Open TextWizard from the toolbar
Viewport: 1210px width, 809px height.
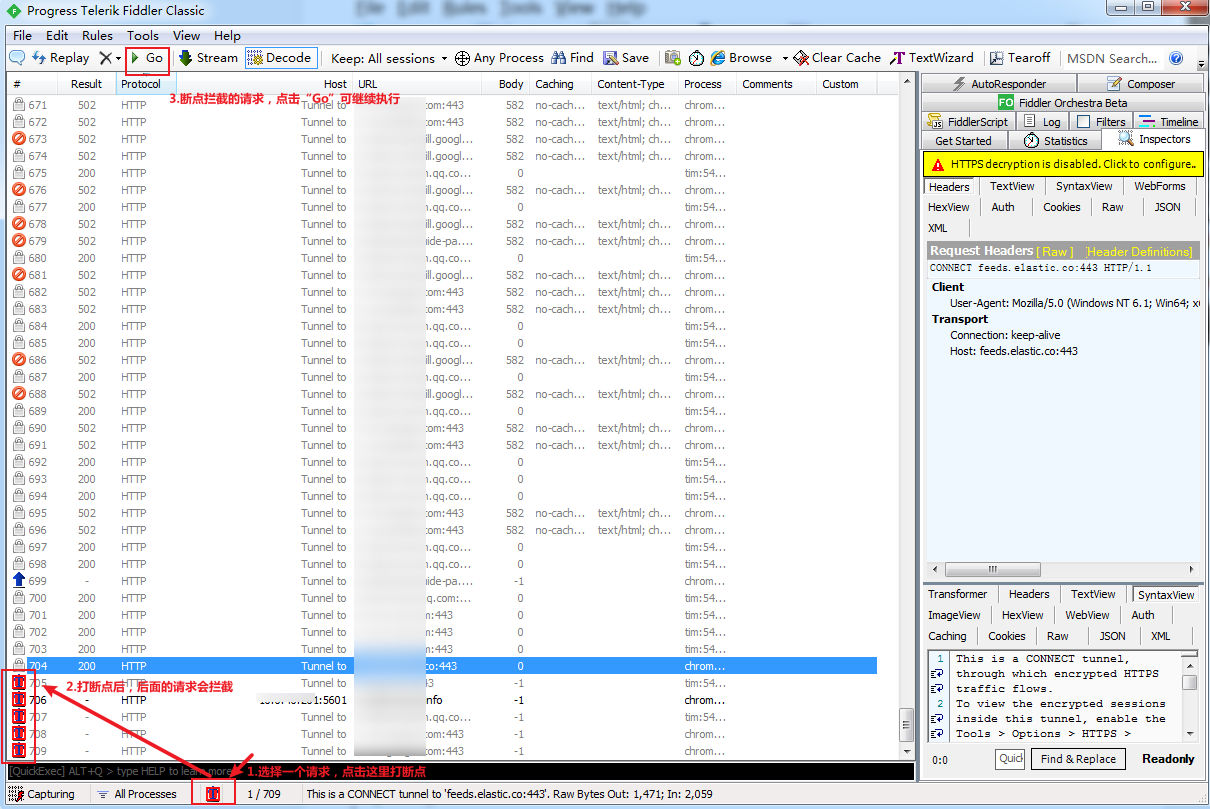(x=932, y=58)
